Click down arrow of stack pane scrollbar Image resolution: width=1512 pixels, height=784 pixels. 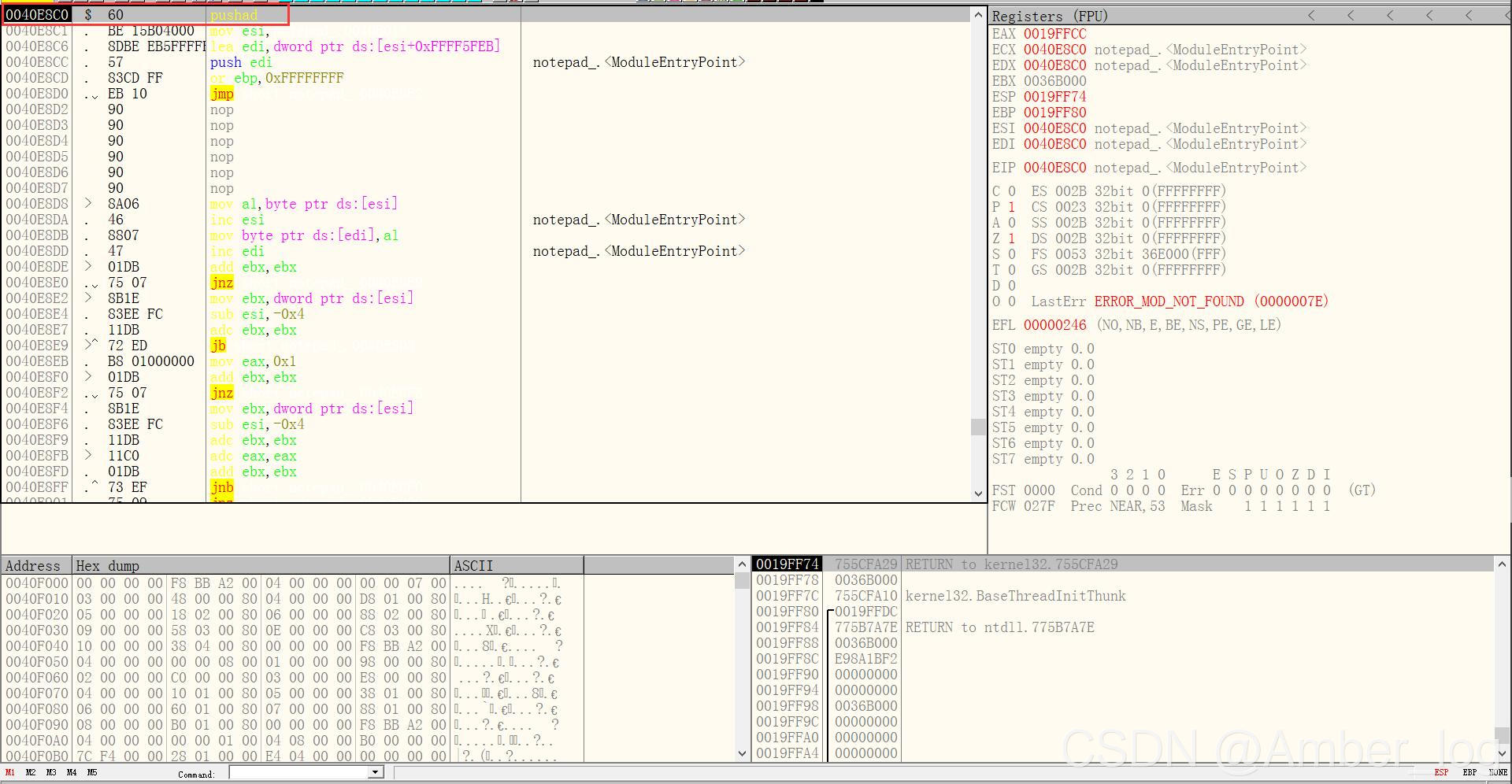pos(1502,753)
